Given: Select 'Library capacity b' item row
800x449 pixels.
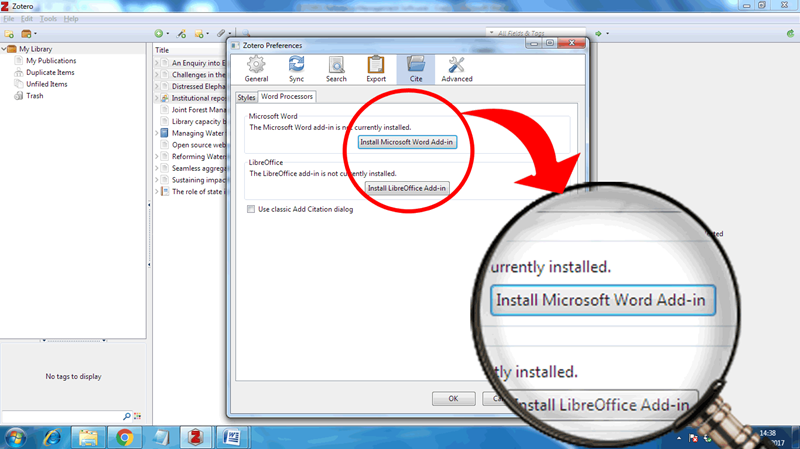Looking at the screenshot, I should (192, 121).
